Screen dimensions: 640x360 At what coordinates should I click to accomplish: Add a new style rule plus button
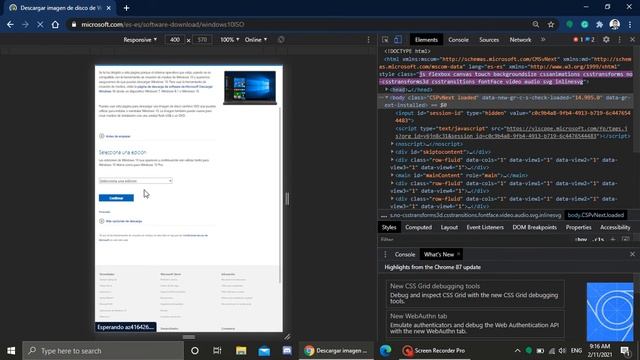point(613,240)
